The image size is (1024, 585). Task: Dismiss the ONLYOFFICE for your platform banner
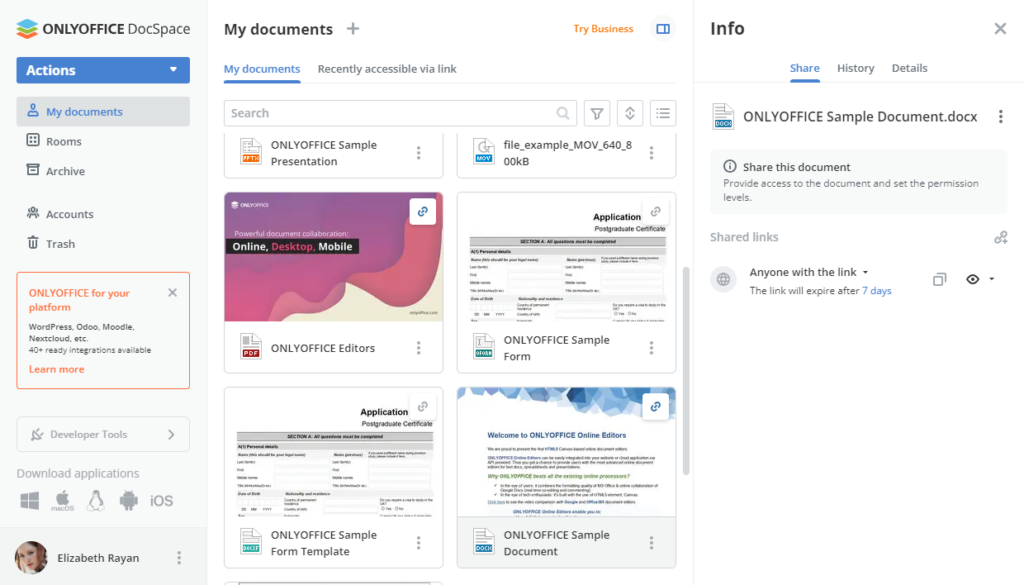point(172,292)
